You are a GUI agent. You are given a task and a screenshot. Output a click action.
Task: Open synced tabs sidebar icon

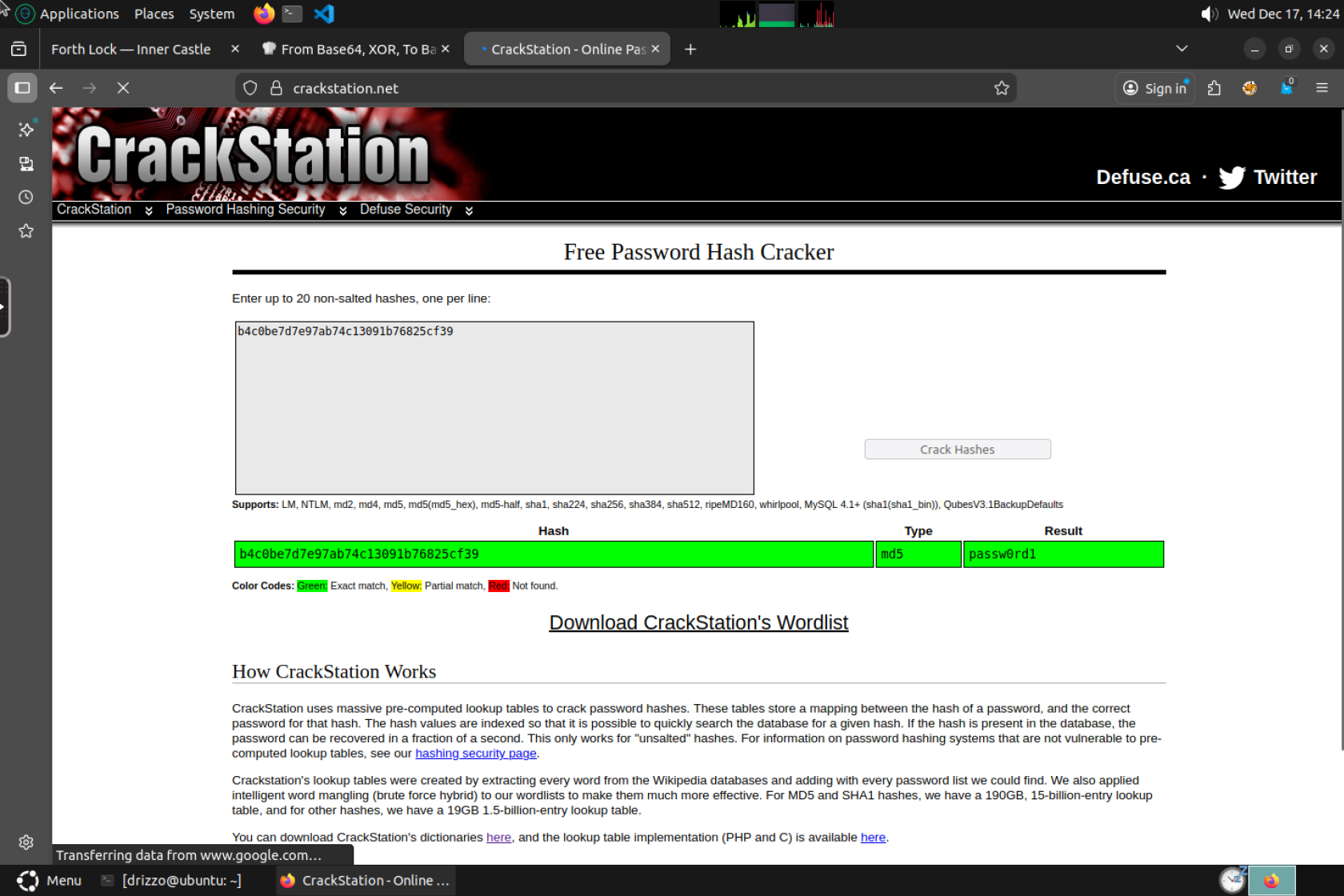pos(26,164)
